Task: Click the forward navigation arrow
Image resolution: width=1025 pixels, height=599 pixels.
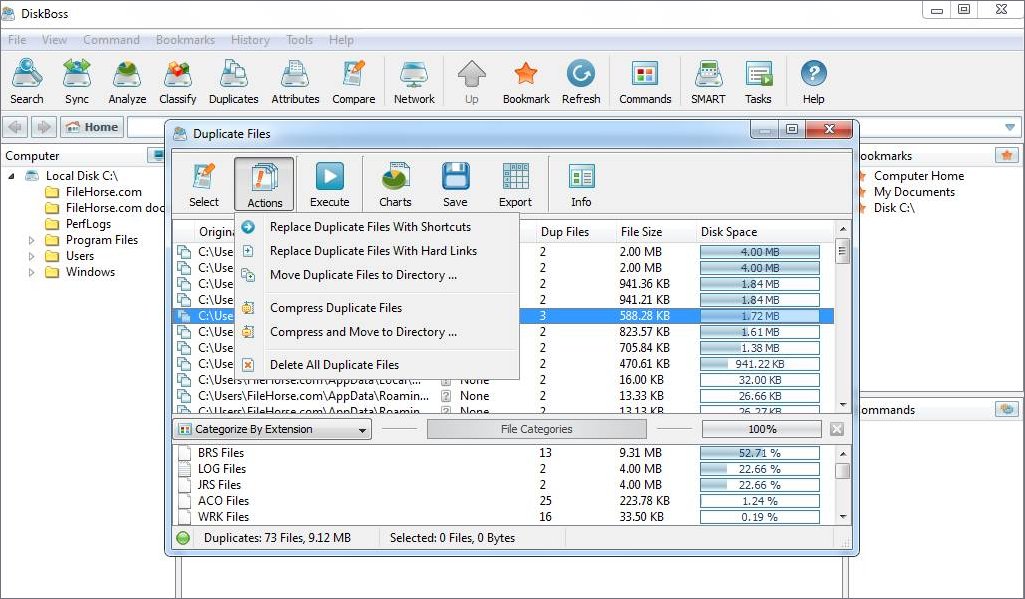Action: (x=44, y=127)
